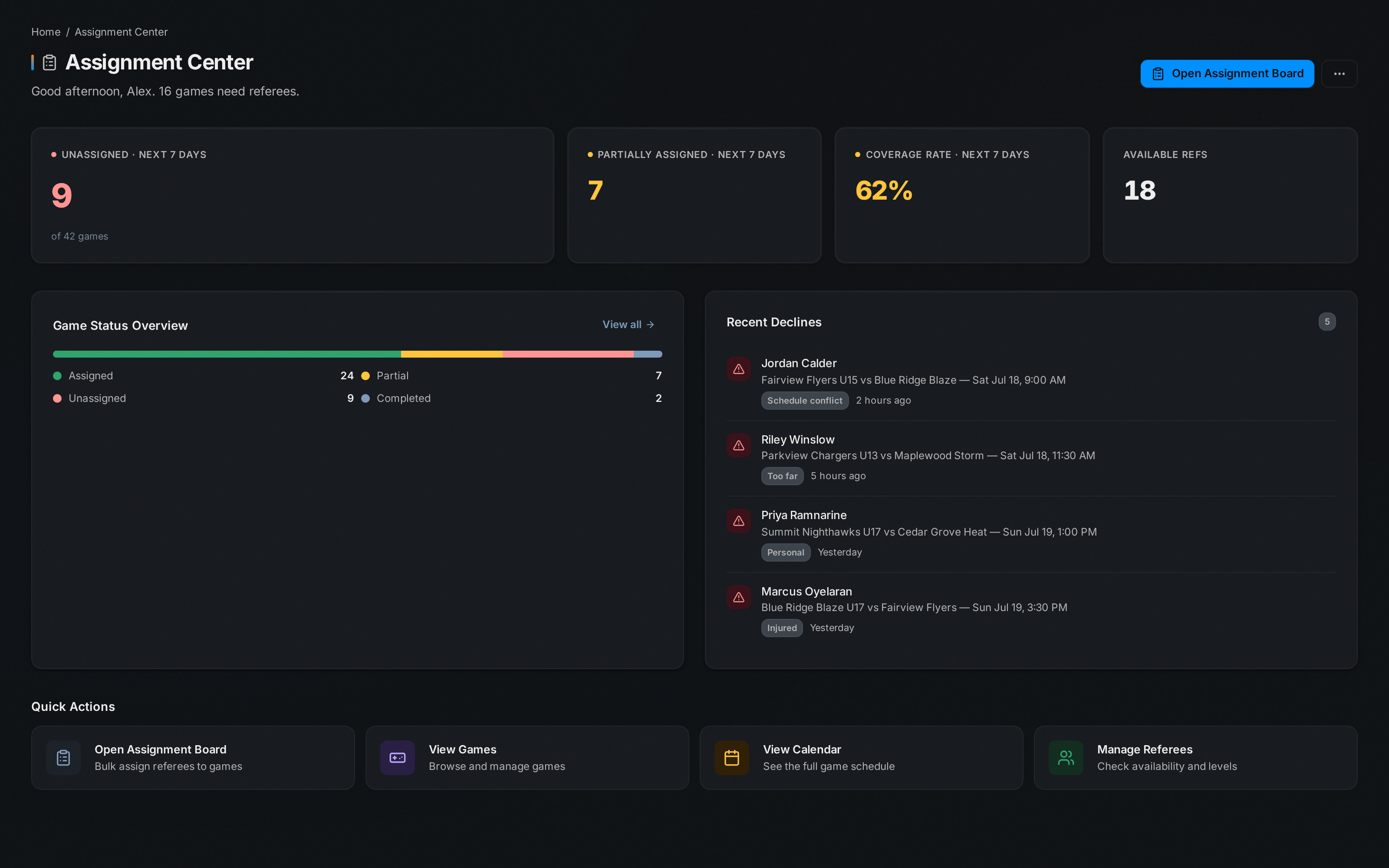Click the blue-gray Completed segment of status bar
The image size is (1389, 868).
click(648, 354)
